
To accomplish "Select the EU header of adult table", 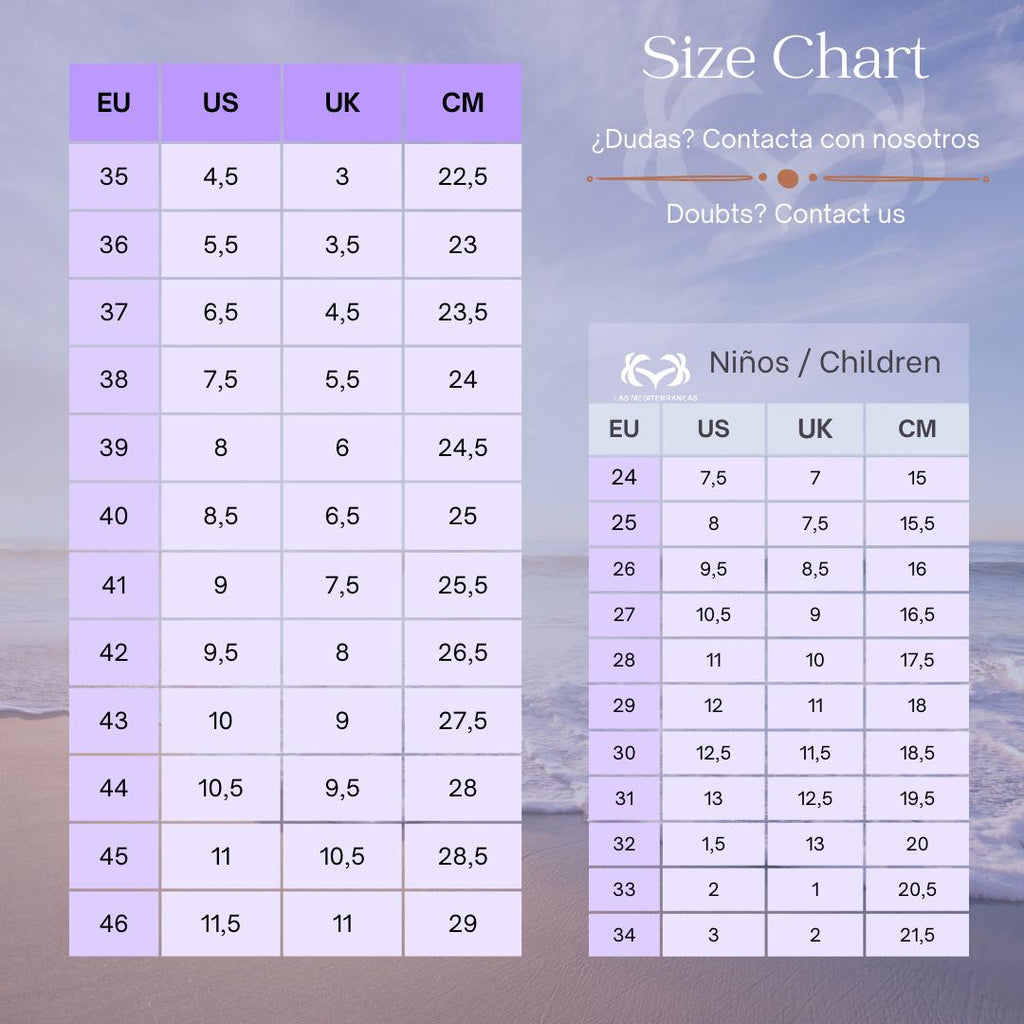I will pos(114,103).
